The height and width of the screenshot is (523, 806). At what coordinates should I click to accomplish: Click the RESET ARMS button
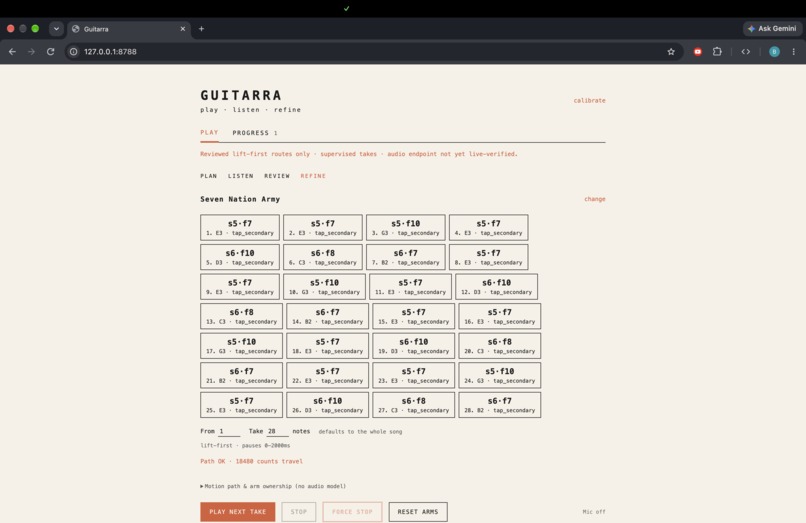[x=418, y=512]
